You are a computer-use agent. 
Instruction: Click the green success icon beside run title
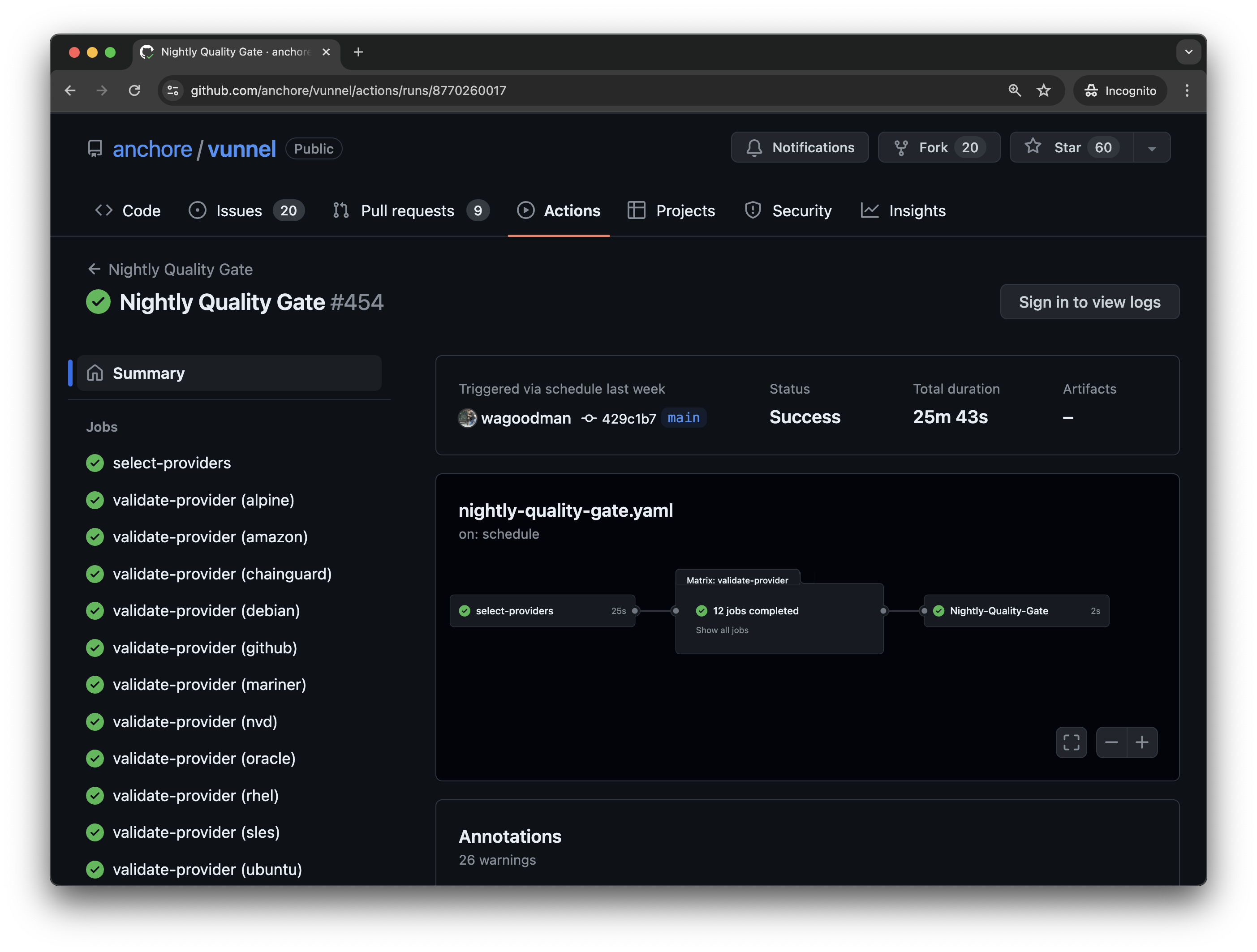click(x=98, y=302)
